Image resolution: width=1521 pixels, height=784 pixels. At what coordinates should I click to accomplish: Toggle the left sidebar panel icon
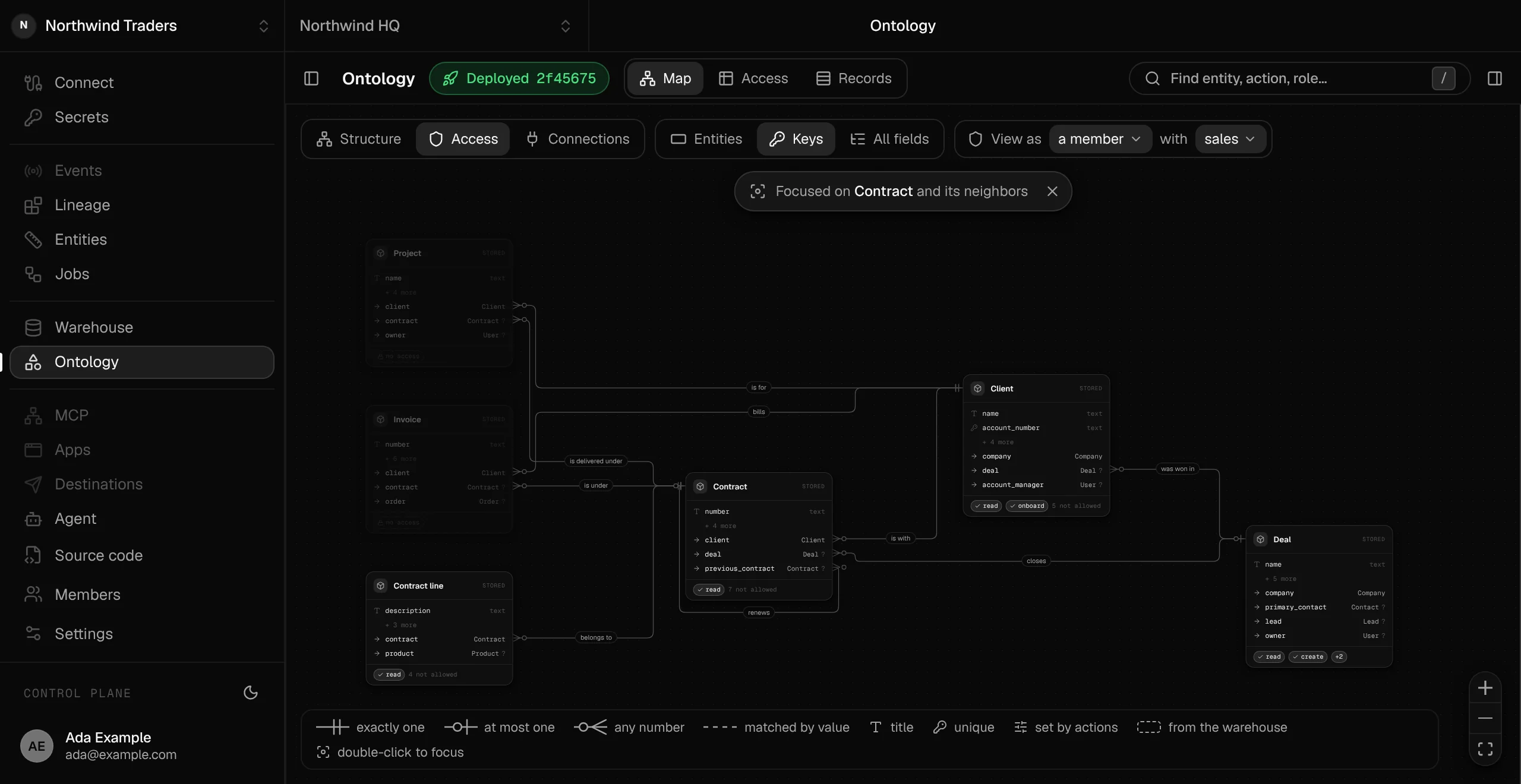[x=311, y=78]
